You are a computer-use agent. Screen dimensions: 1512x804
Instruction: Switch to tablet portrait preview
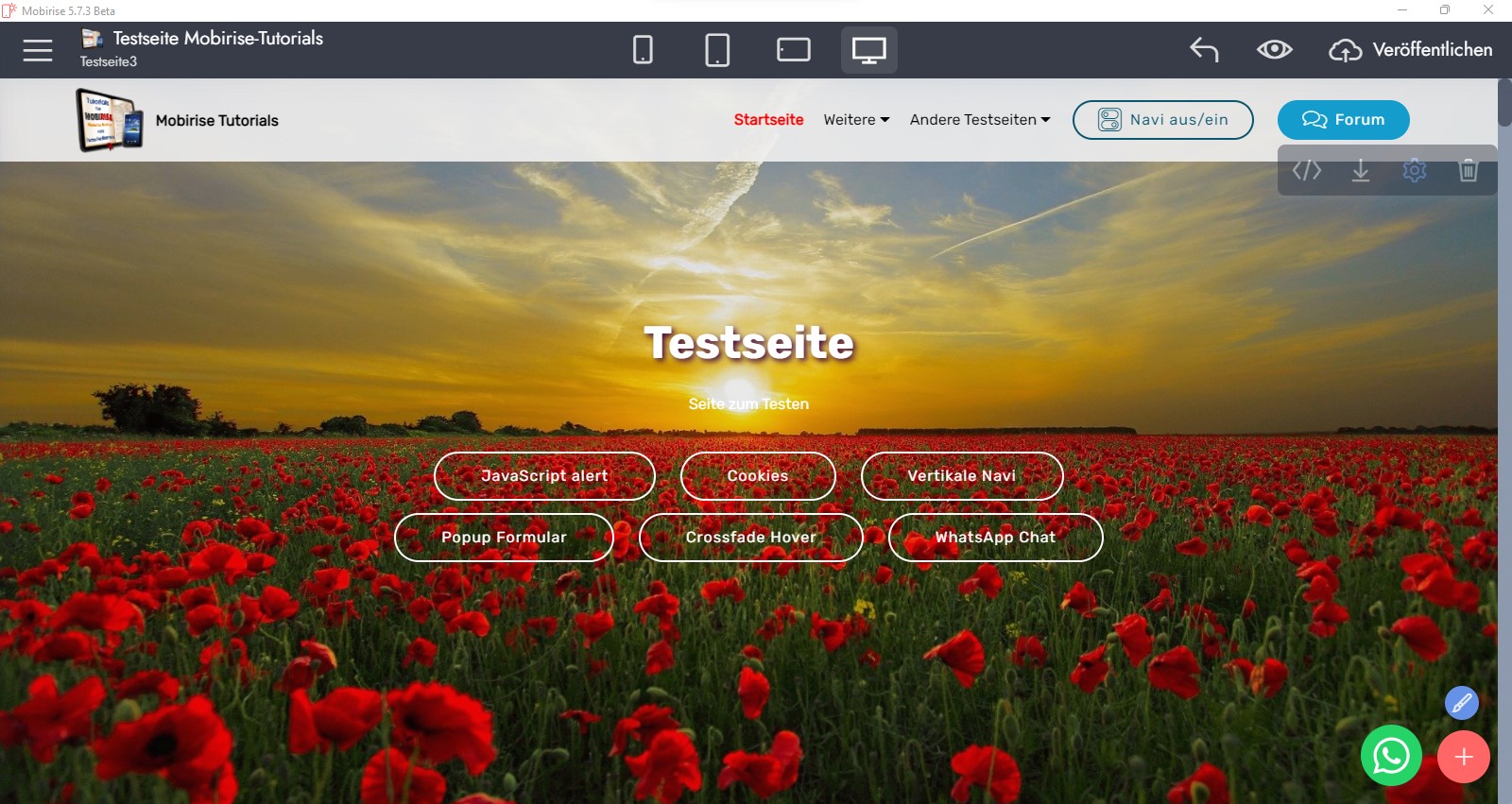pyautogui.click(x=717, y=50)
